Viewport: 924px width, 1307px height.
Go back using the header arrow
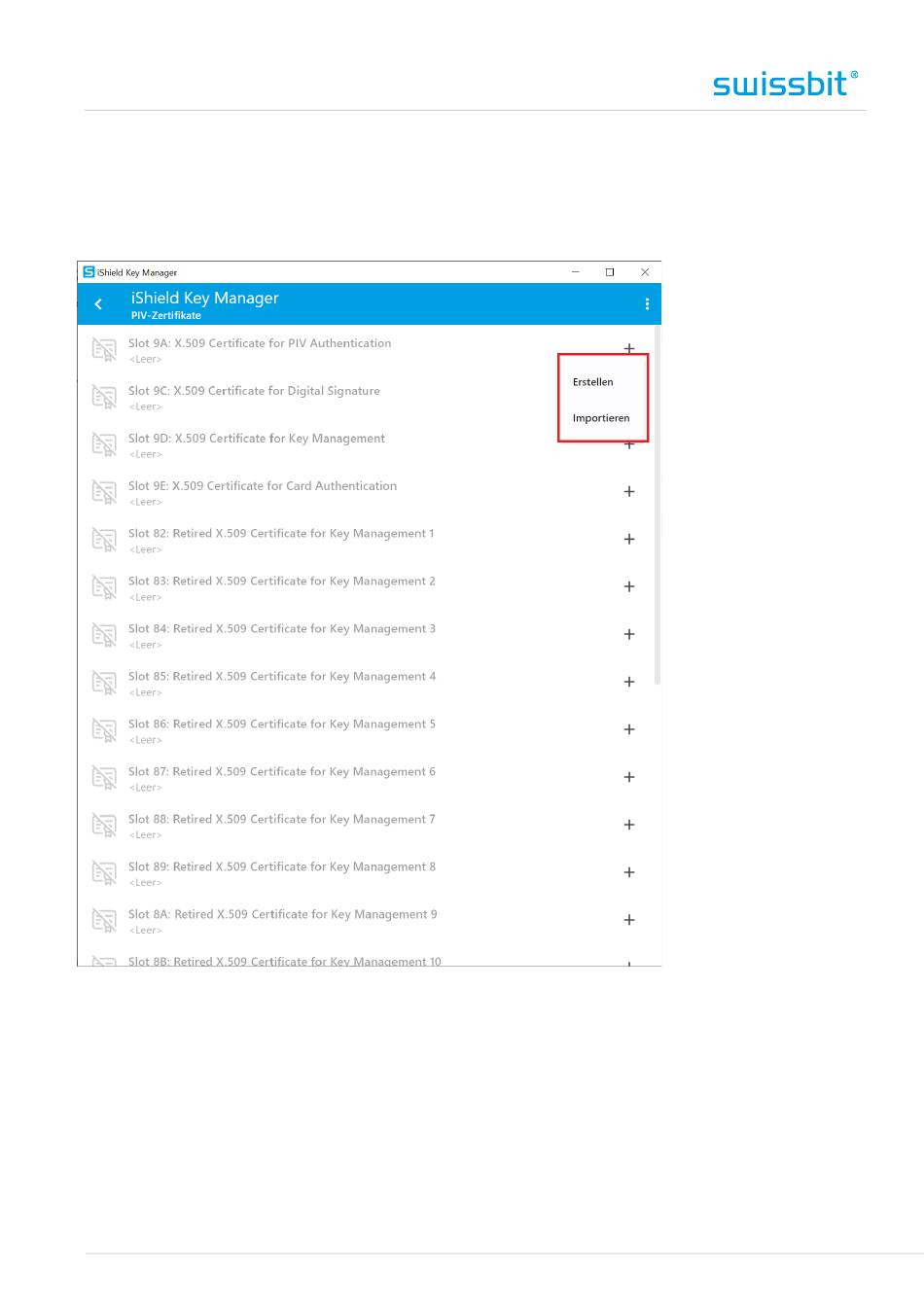click(x=98, y=304)
